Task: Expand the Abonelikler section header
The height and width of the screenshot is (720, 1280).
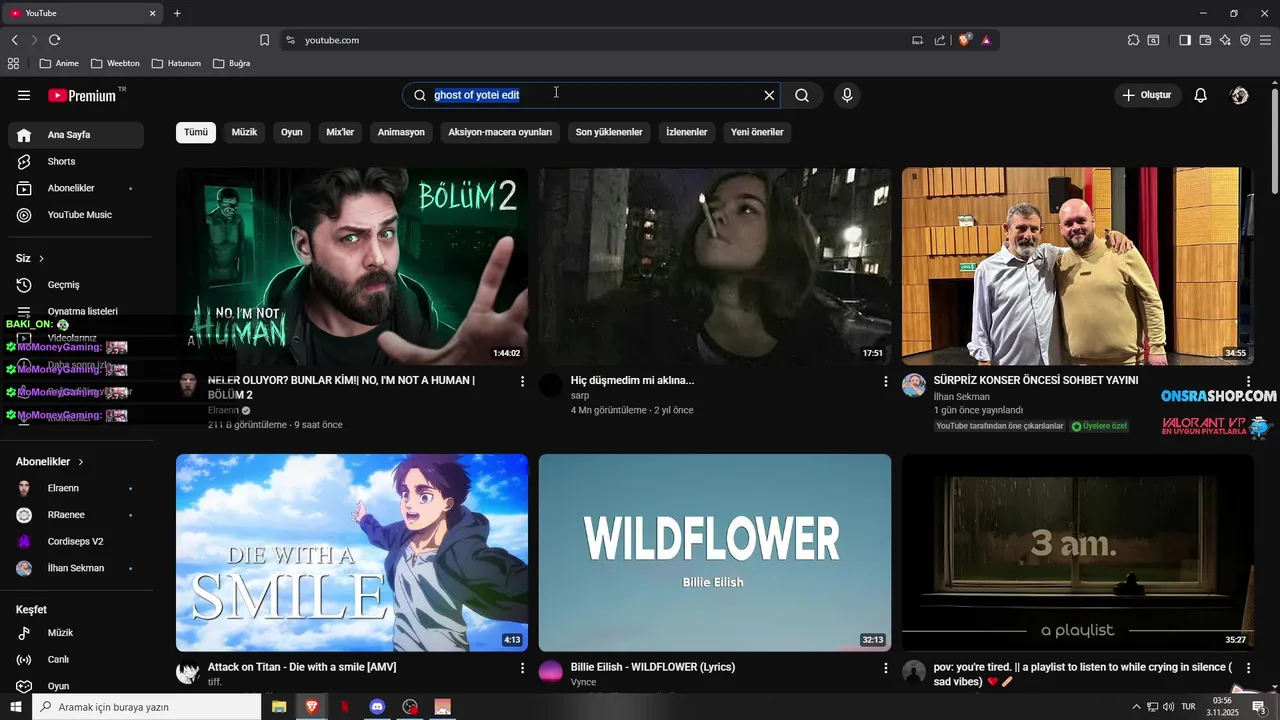Action: (50, 462)
